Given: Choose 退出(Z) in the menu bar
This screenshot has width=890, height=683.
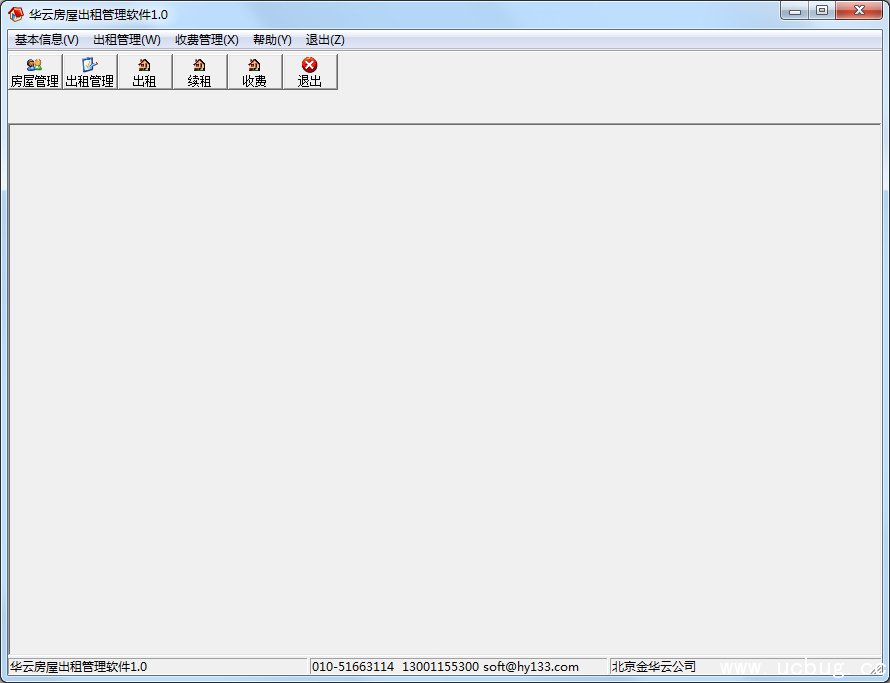Looking at the screenshot, I should 325,40.
